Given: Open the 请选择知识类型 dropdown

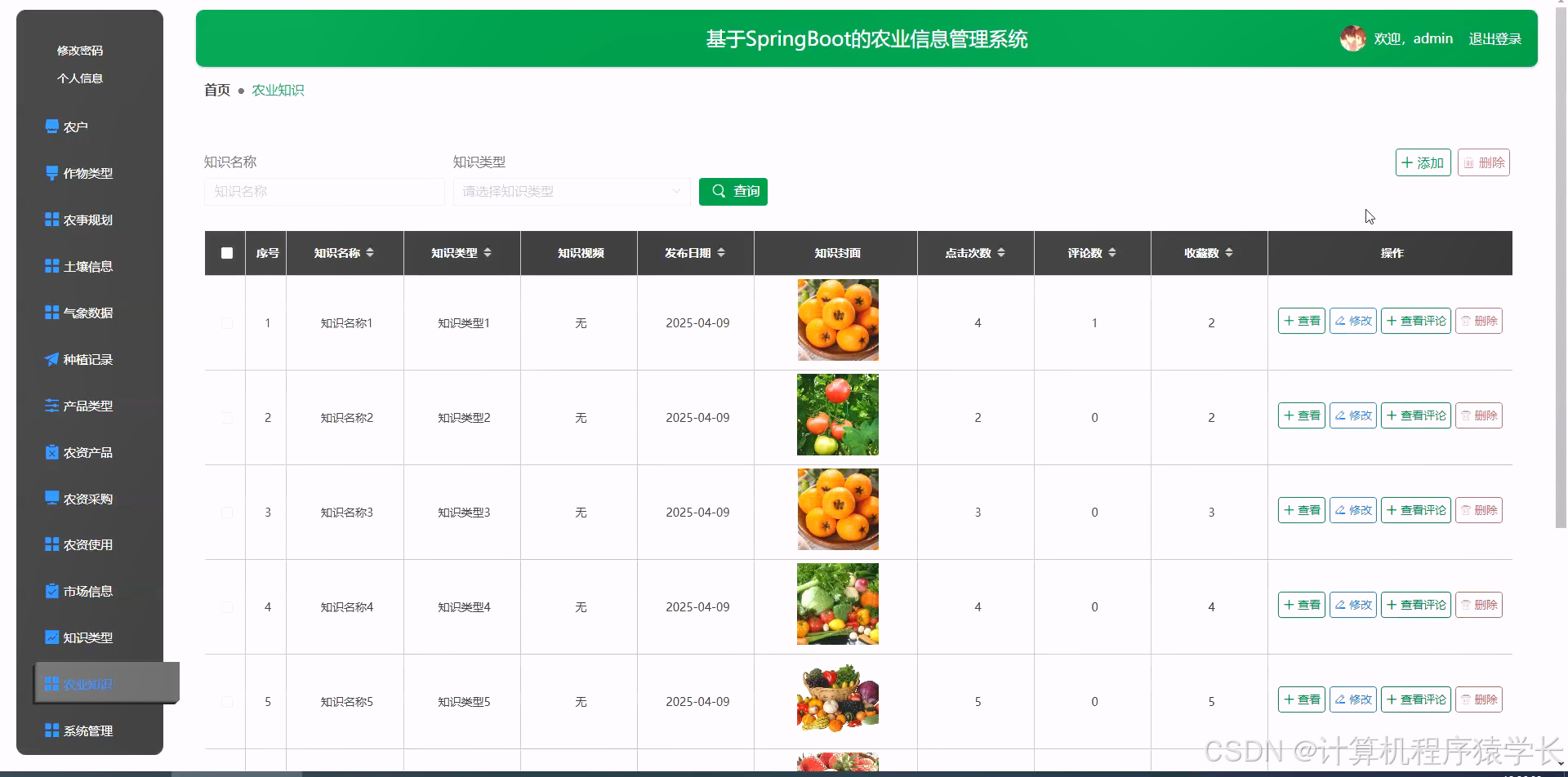Looking at the screenshot, I should coord(571,191).
